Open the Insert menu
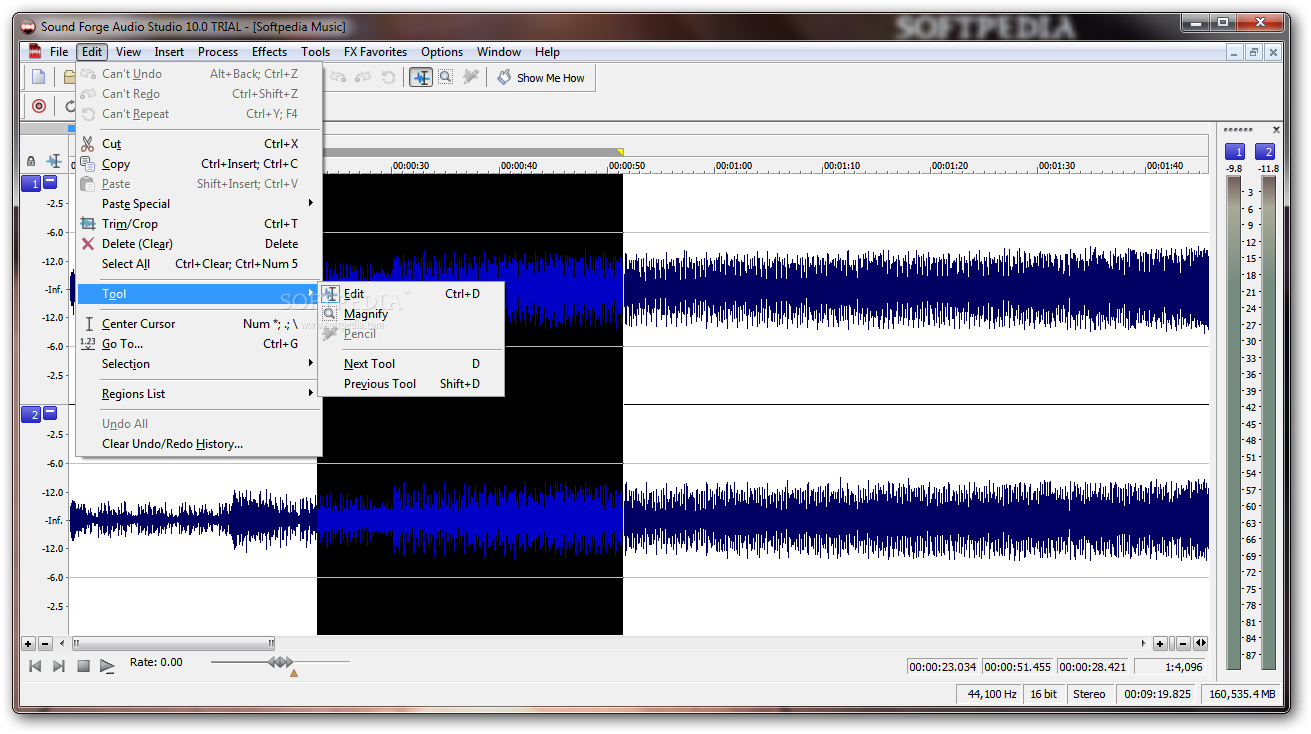This screenshot has height=734, width=1311. [169, 52]
